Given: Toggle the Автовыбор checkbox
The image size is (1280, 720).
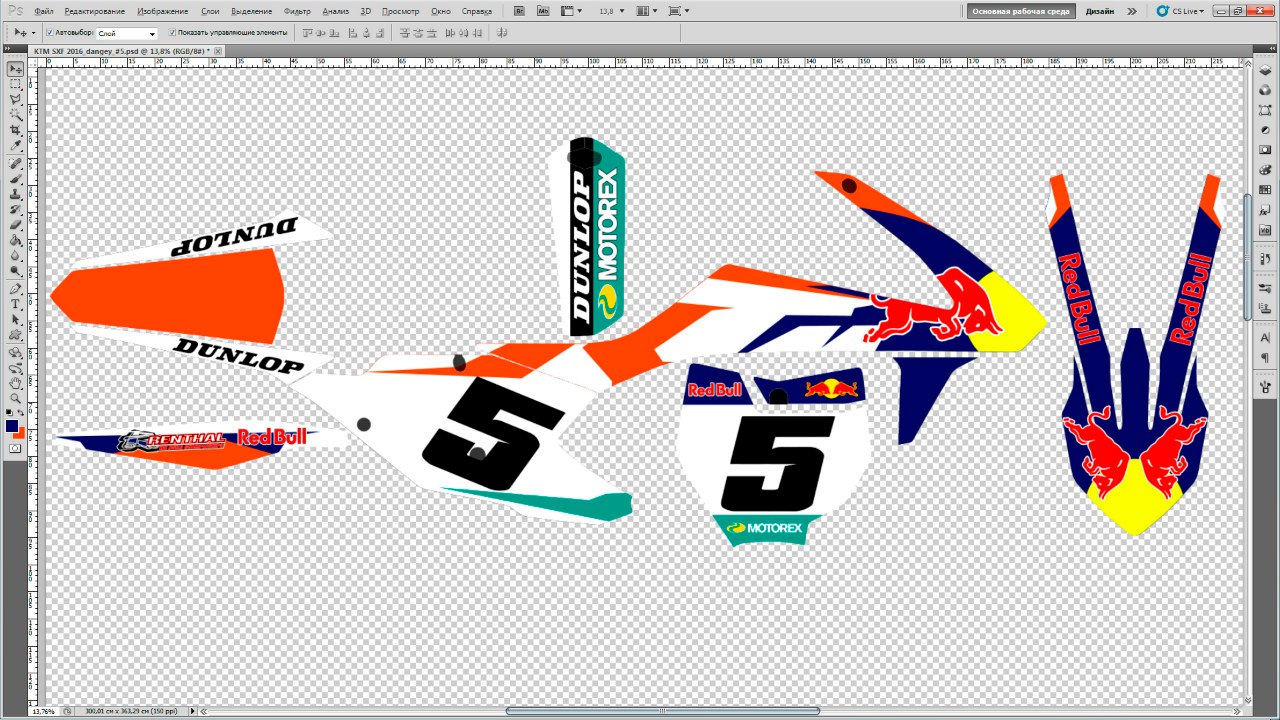Looking at the screenshot, I should [x=50, y=33].
